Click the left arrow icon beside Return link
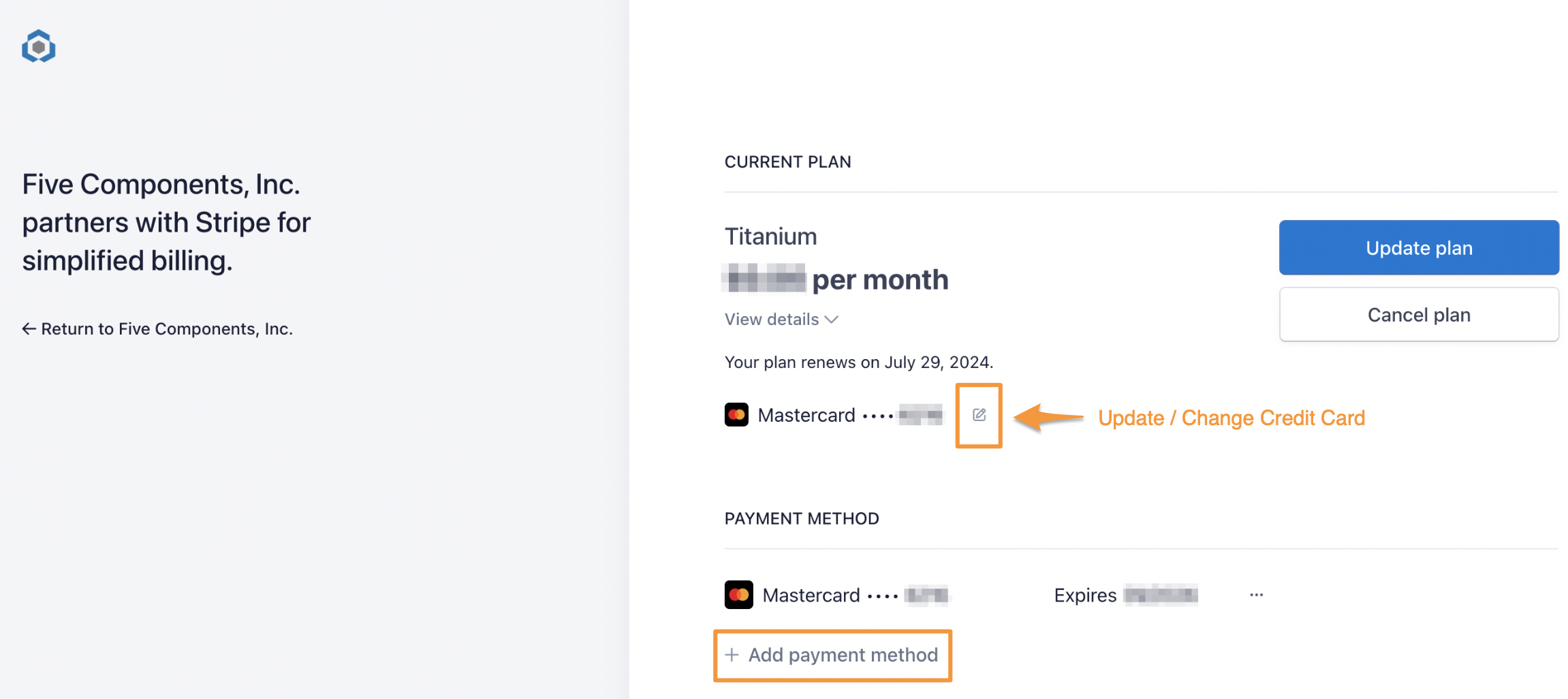Viewport: 1568px width, 699px height. [29, 329]
